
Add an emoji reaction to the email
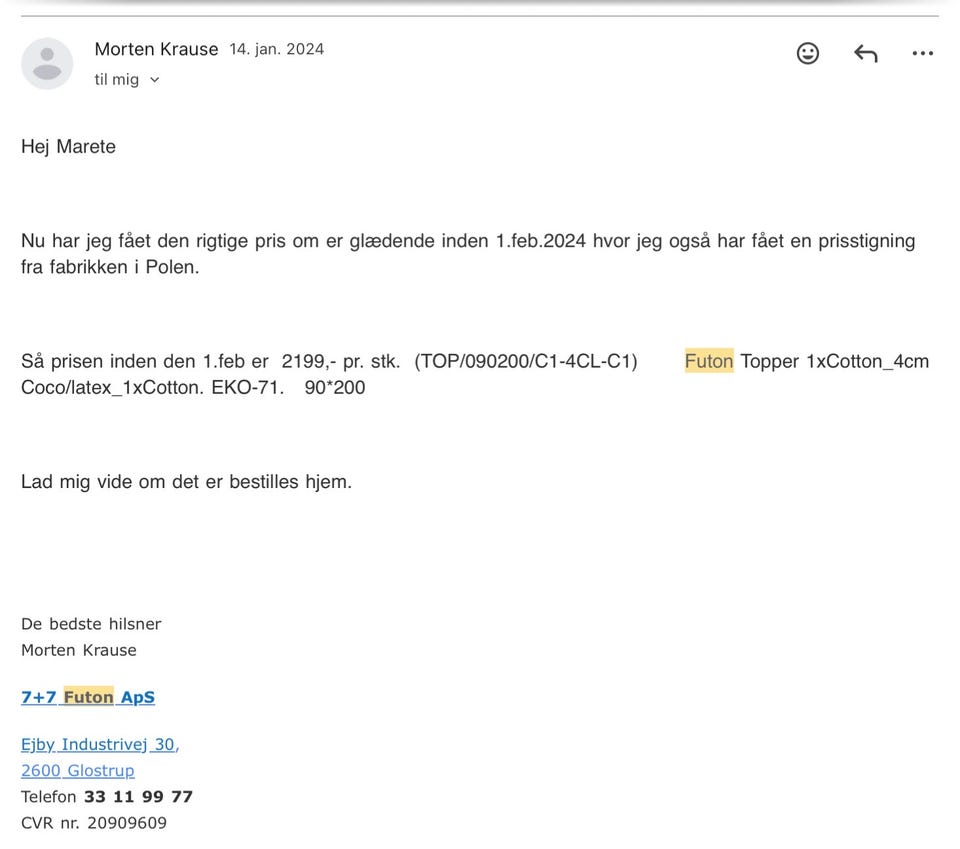coord(808,54)
